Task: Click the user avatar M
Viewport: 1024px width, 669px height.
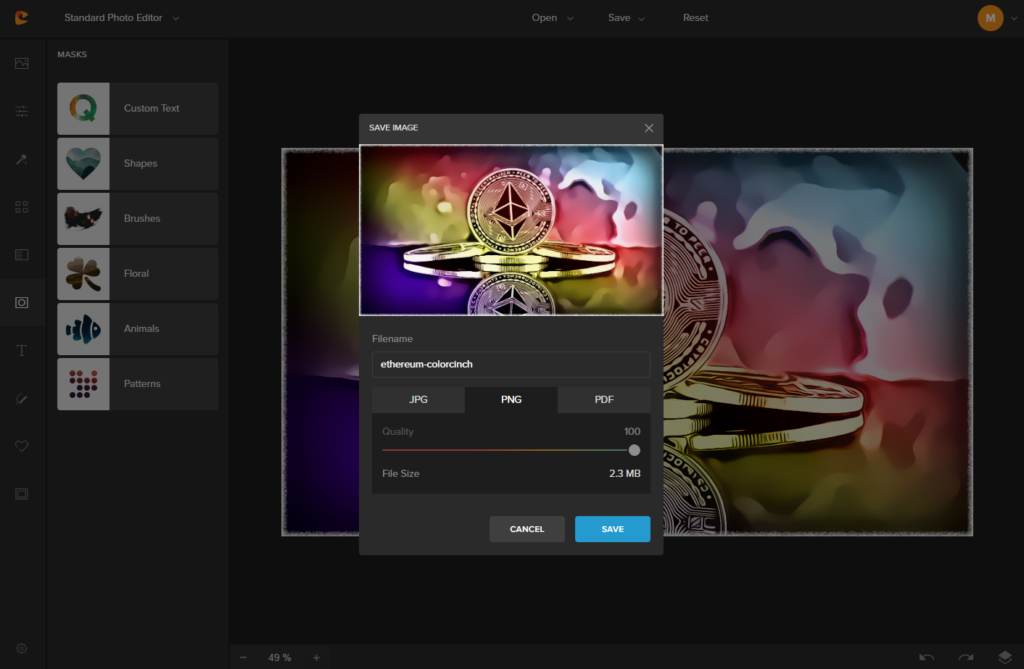Action: (x=990, y=18)
